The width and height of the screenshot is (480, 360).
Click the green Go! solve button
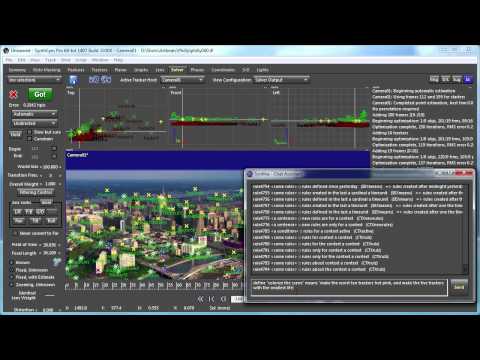coord(40,94)
